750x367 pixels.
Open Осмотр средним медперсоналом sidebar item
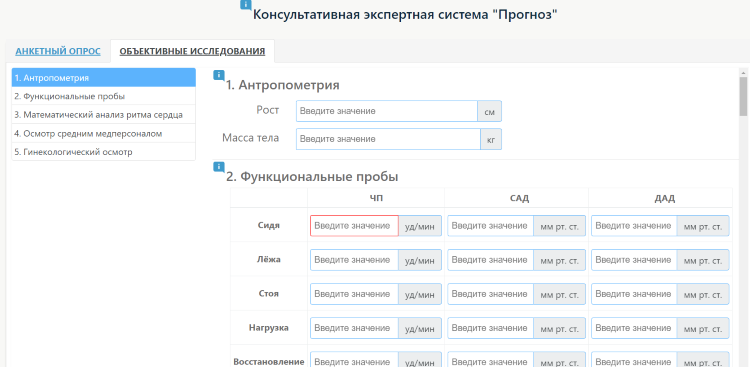point(104,133)
